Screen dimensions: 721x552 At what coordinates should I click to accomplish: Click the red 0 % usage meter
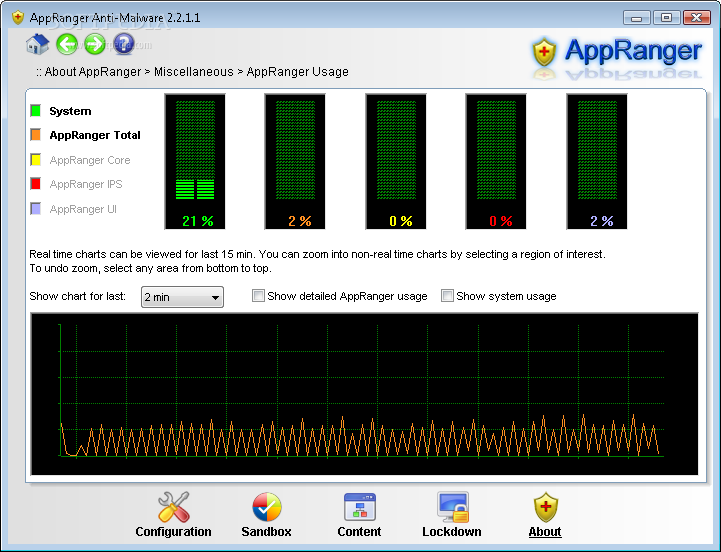(496, 161)
